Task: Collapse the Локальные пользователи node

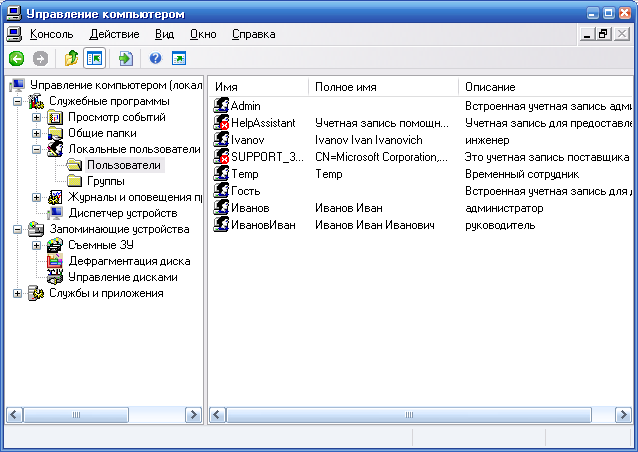Action: [36, 149]
